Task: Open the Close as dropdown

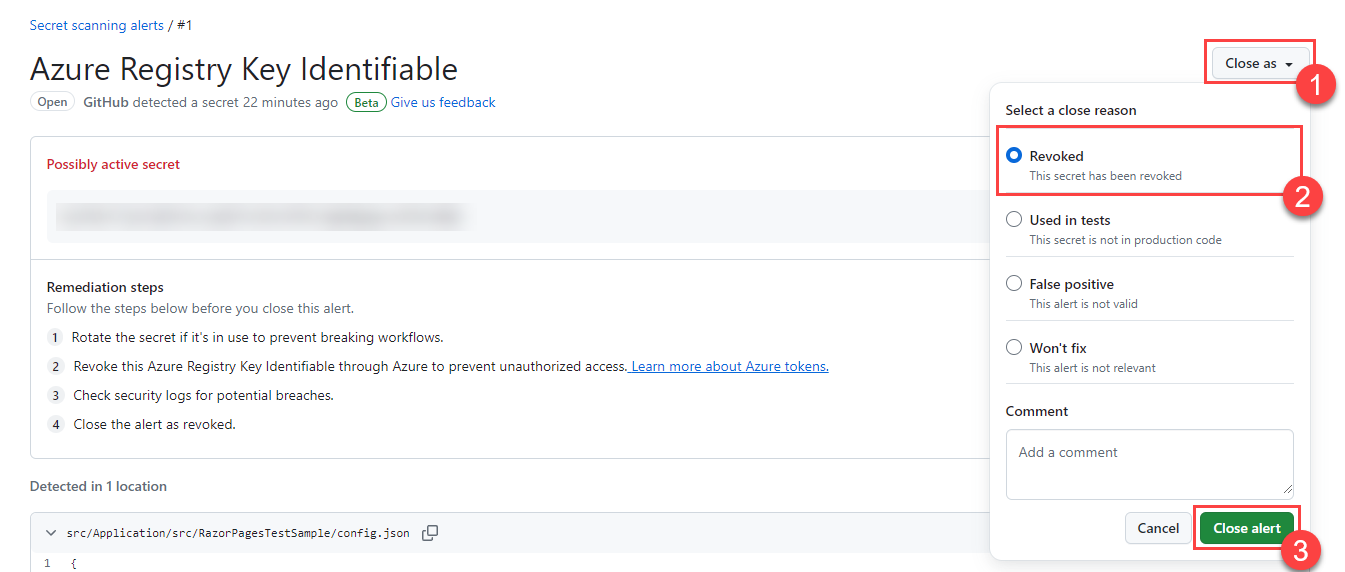Action: coord(1260,63)
